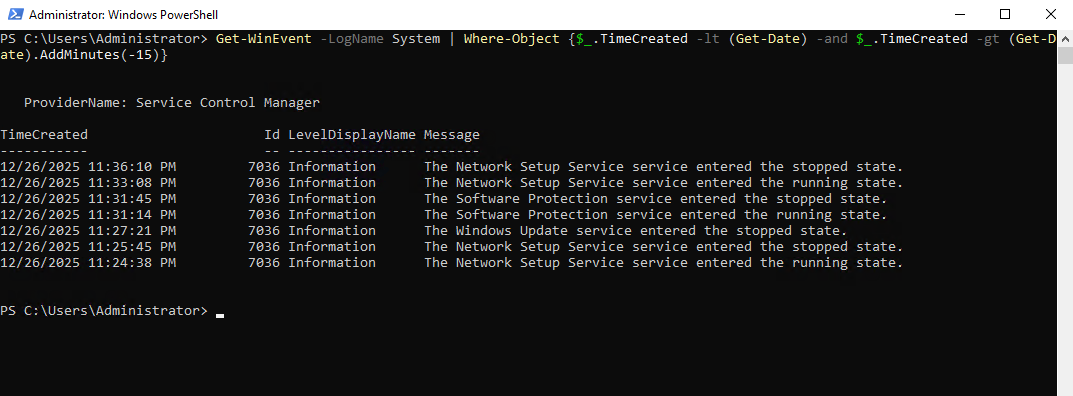Click the title text 'Administrator: Windows PowerShell'

coord(124,14)
